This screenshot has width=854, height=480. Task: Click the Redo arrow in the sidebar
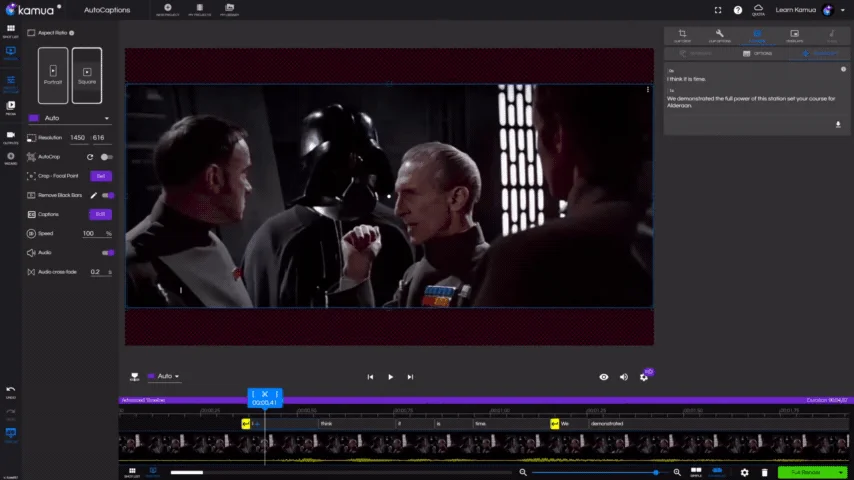[10, 414]
